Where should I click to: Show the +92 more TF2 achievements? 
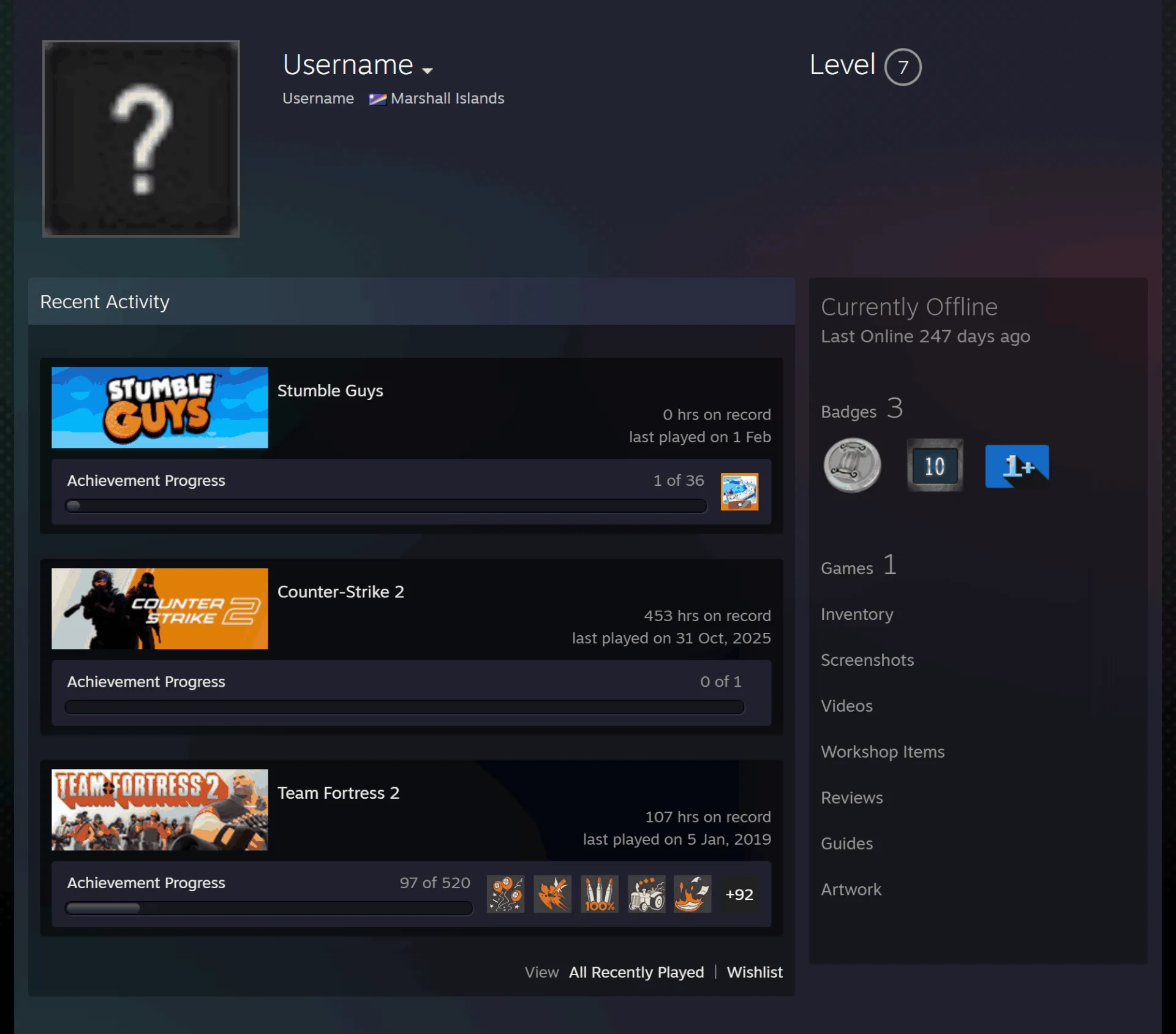coord(739,894)
